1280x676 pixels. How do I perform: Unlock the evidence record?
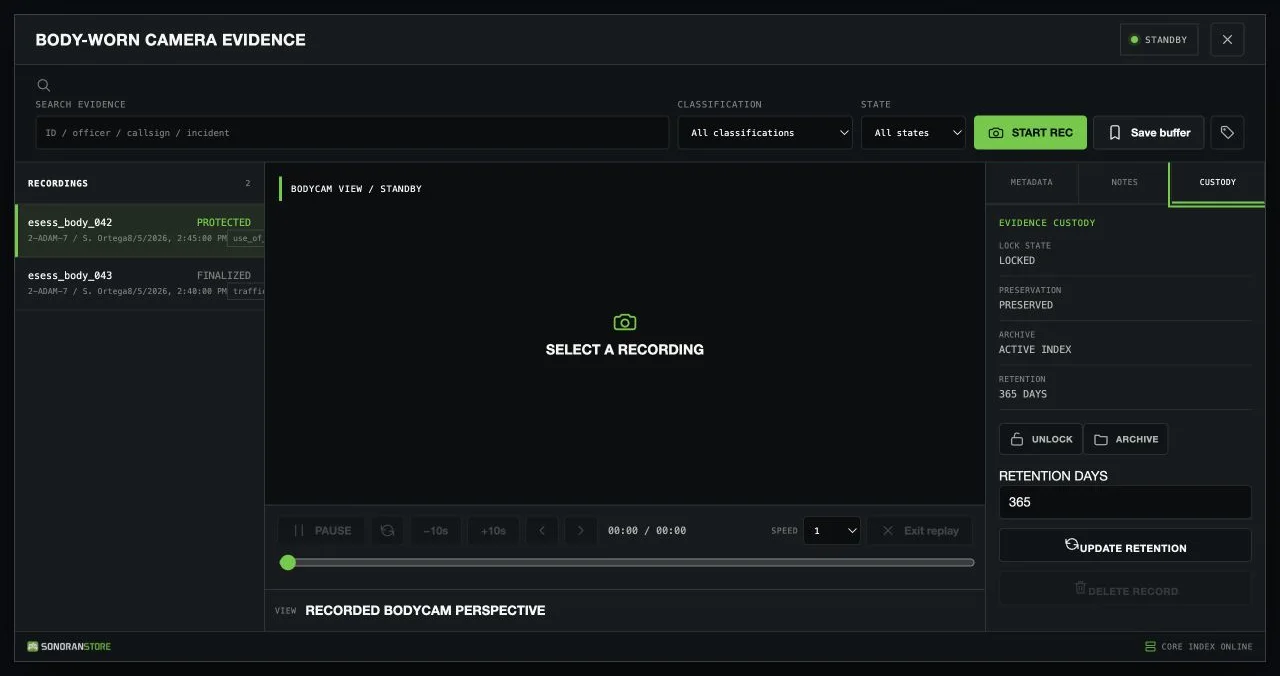[x=1040, y=439]
